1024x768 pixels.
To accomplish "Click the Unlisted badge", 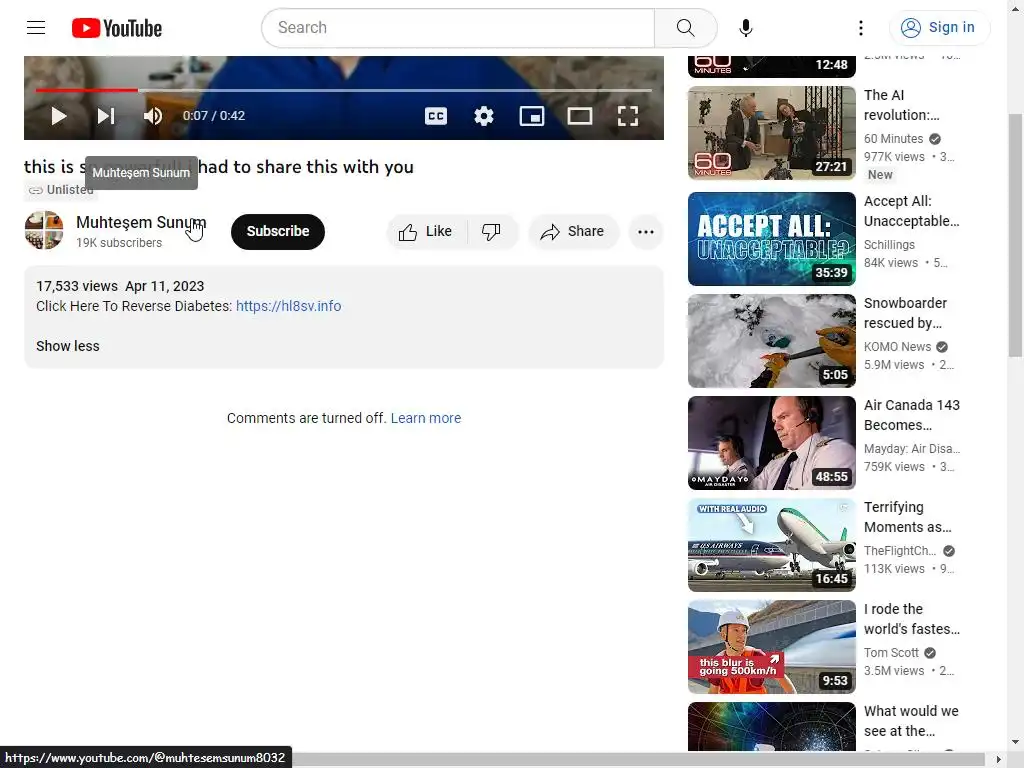I will click(62, 189).
